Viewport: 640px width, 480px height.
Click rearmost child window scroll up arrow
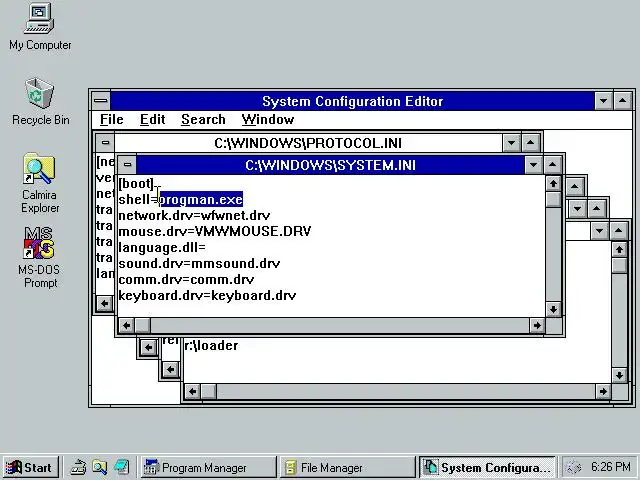pyautogui.click(x=619, y=250)
